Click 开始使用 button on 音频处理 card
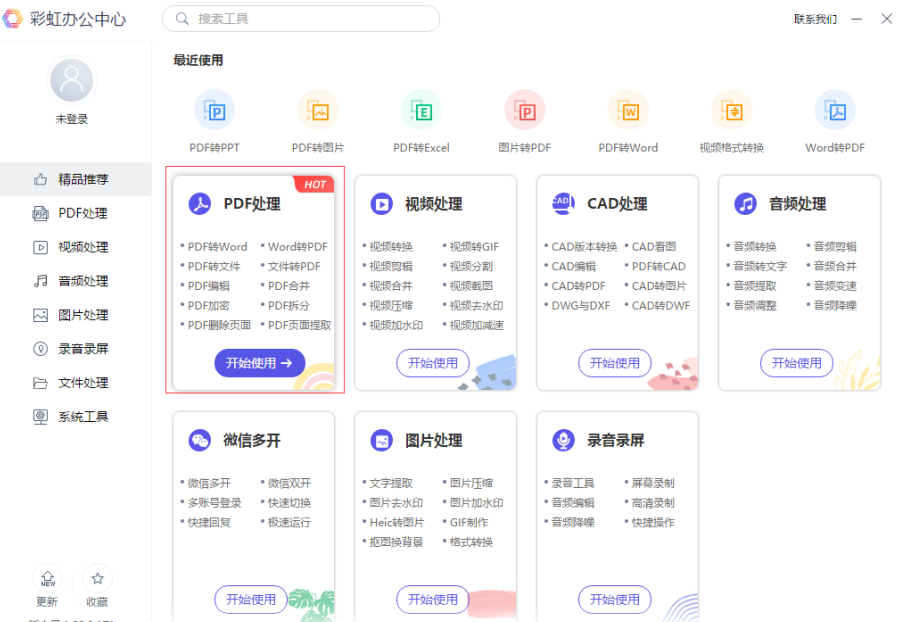 797,363
